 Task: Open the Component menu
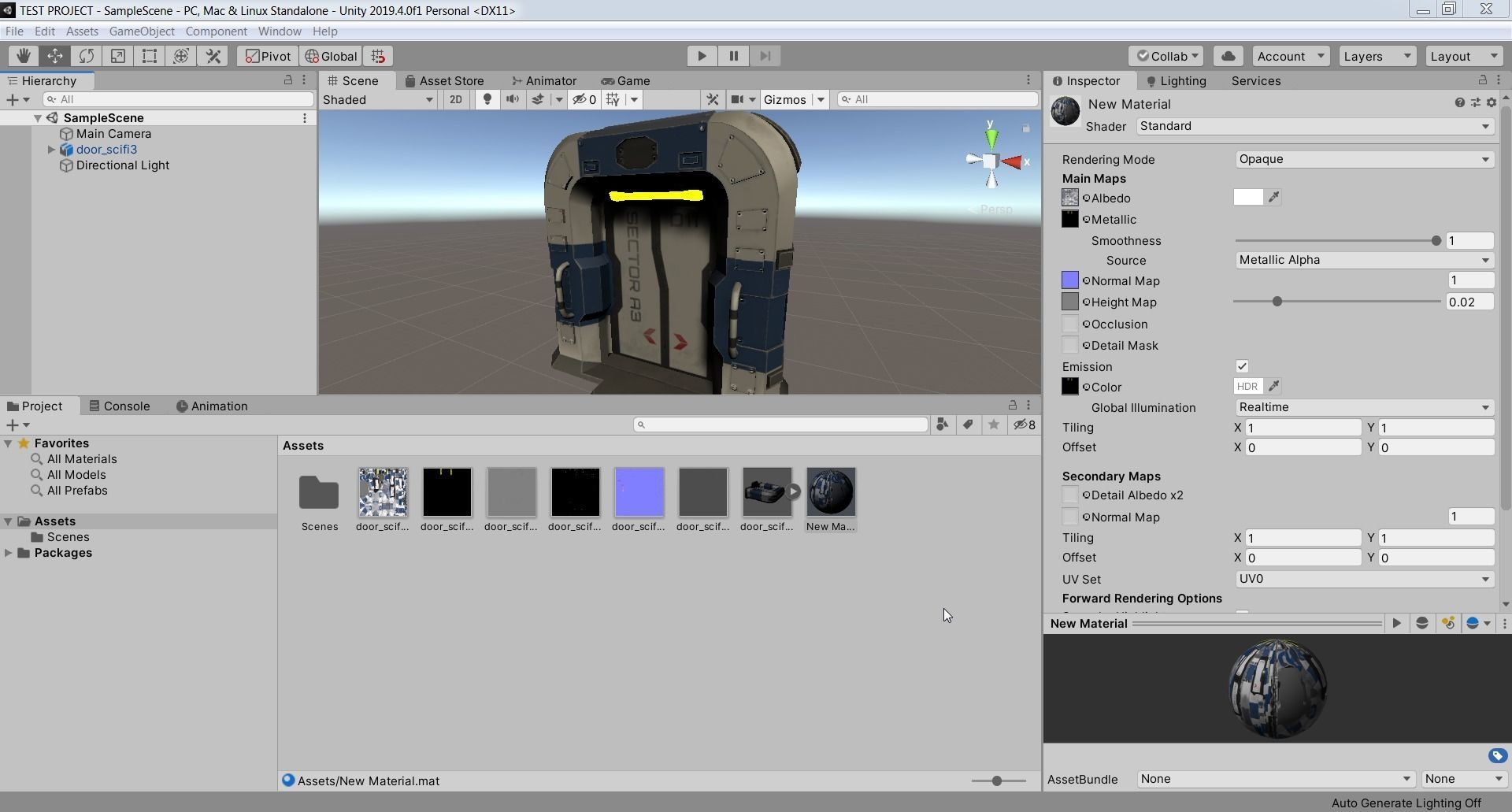(x=216, y=32)
